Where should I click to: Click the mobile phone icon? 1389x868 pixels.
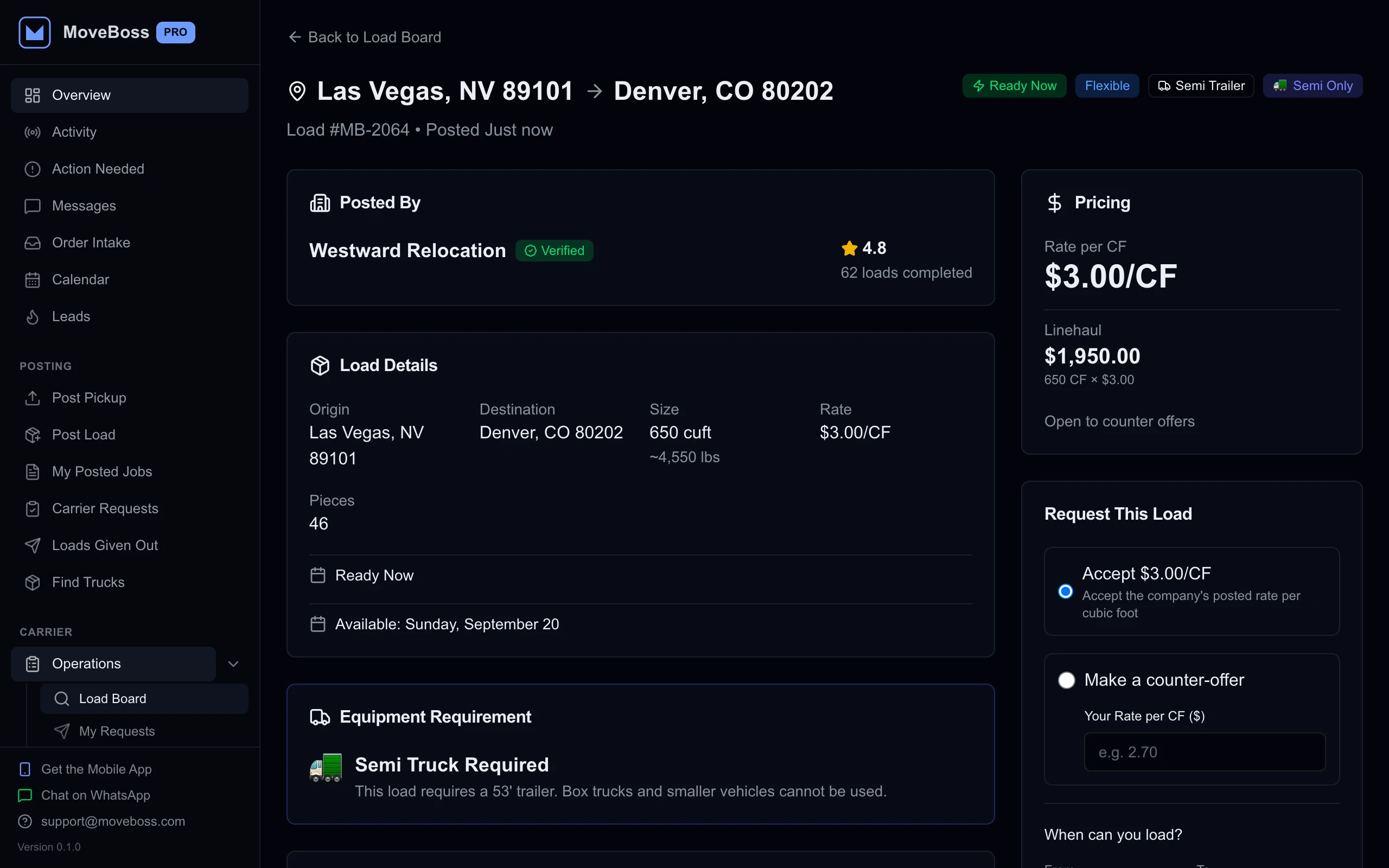(x=26, y=769)
